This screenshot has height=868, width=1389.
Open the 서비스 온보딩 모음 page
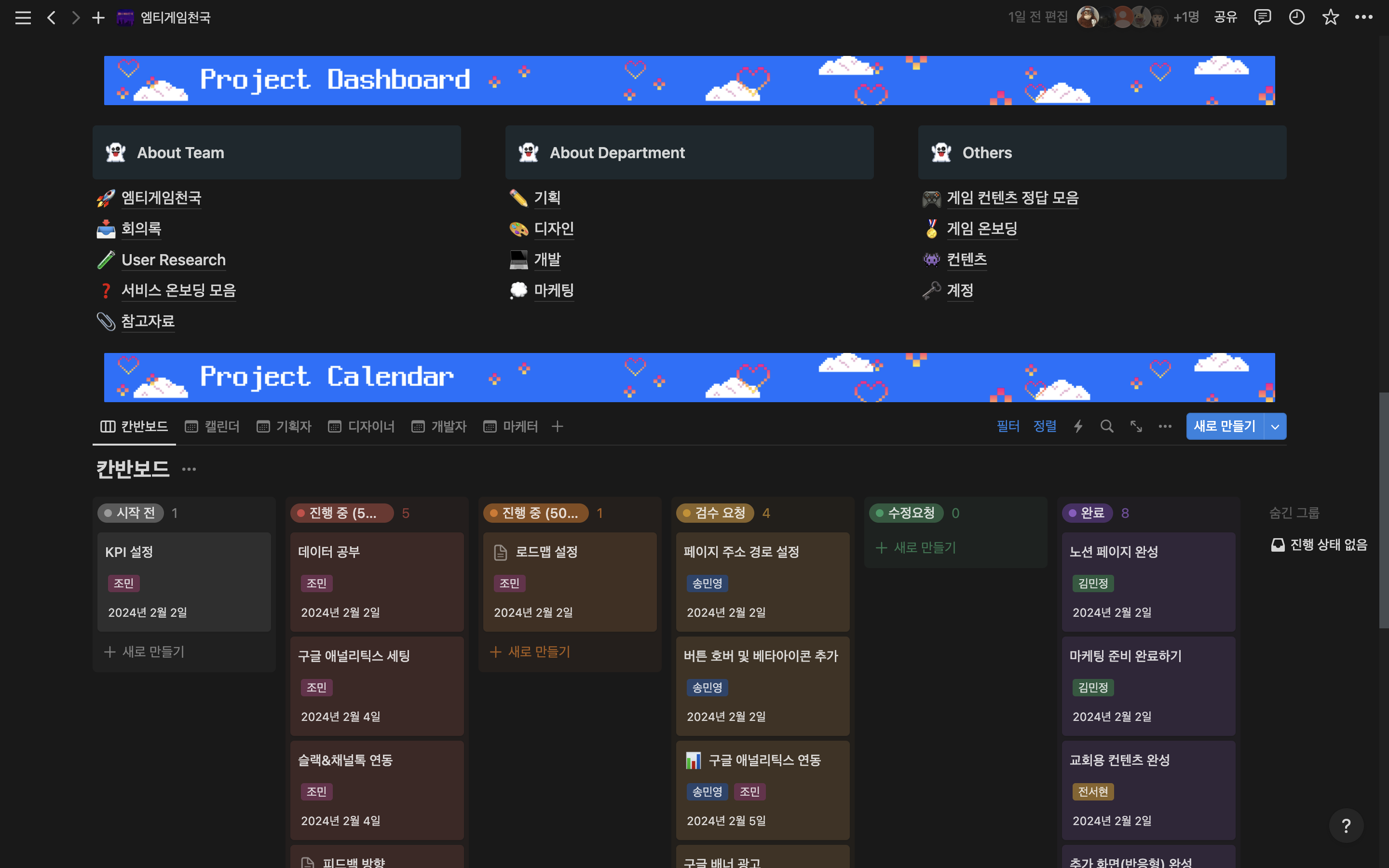[178, 290]
